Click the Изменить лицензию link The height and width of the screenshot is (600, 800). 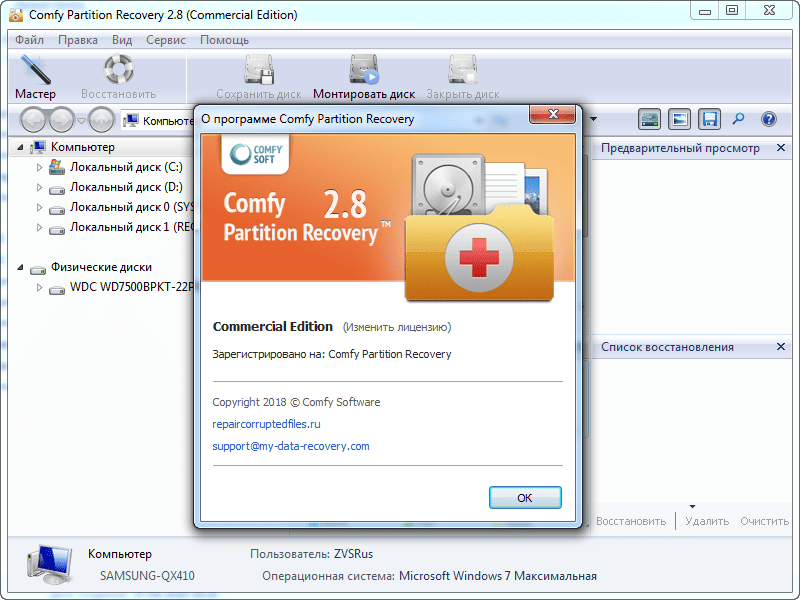click(396, 327)
